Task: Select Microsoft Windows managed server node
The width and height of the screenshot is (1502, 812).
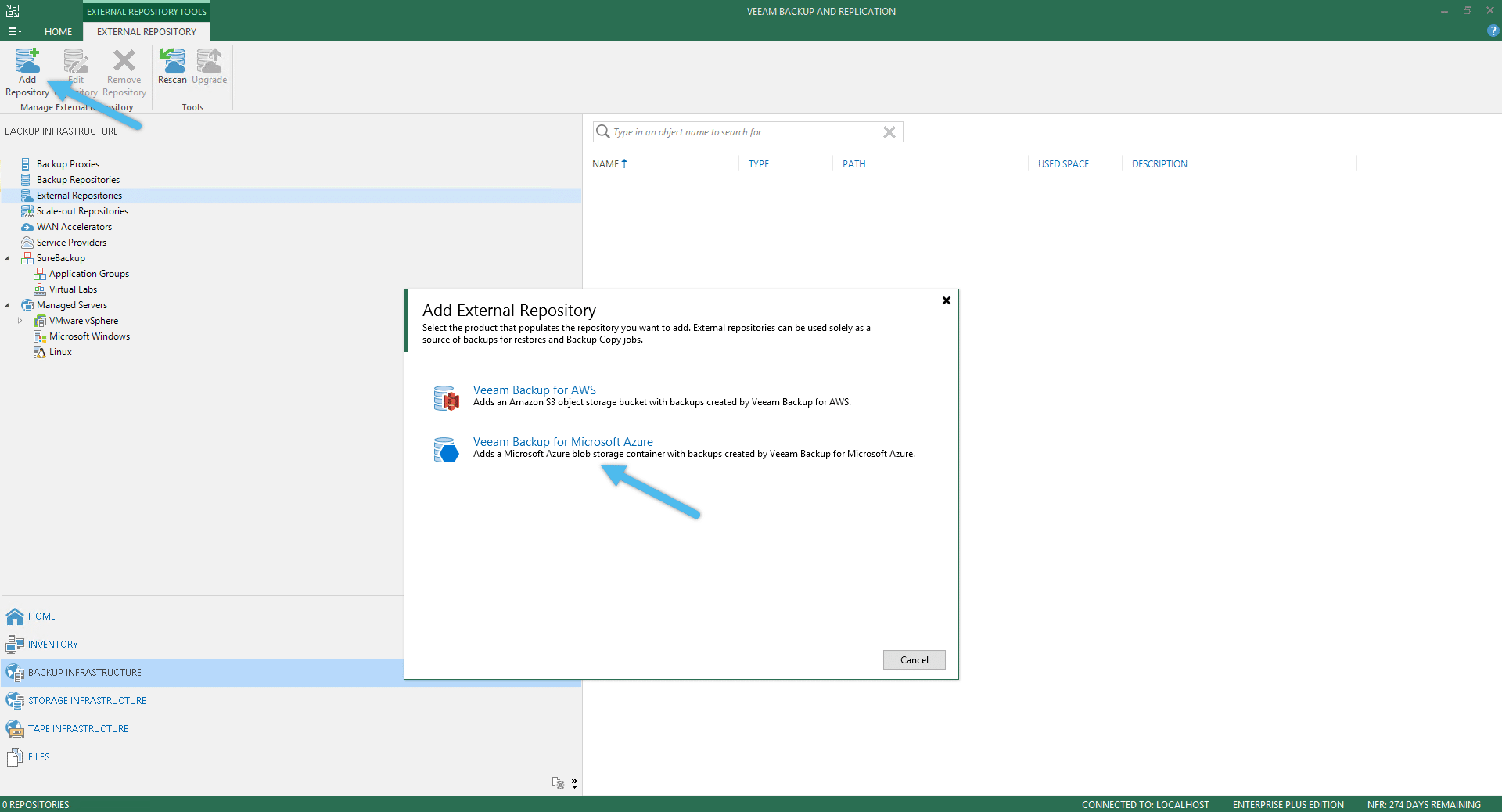Action: (x=89, y=336)
